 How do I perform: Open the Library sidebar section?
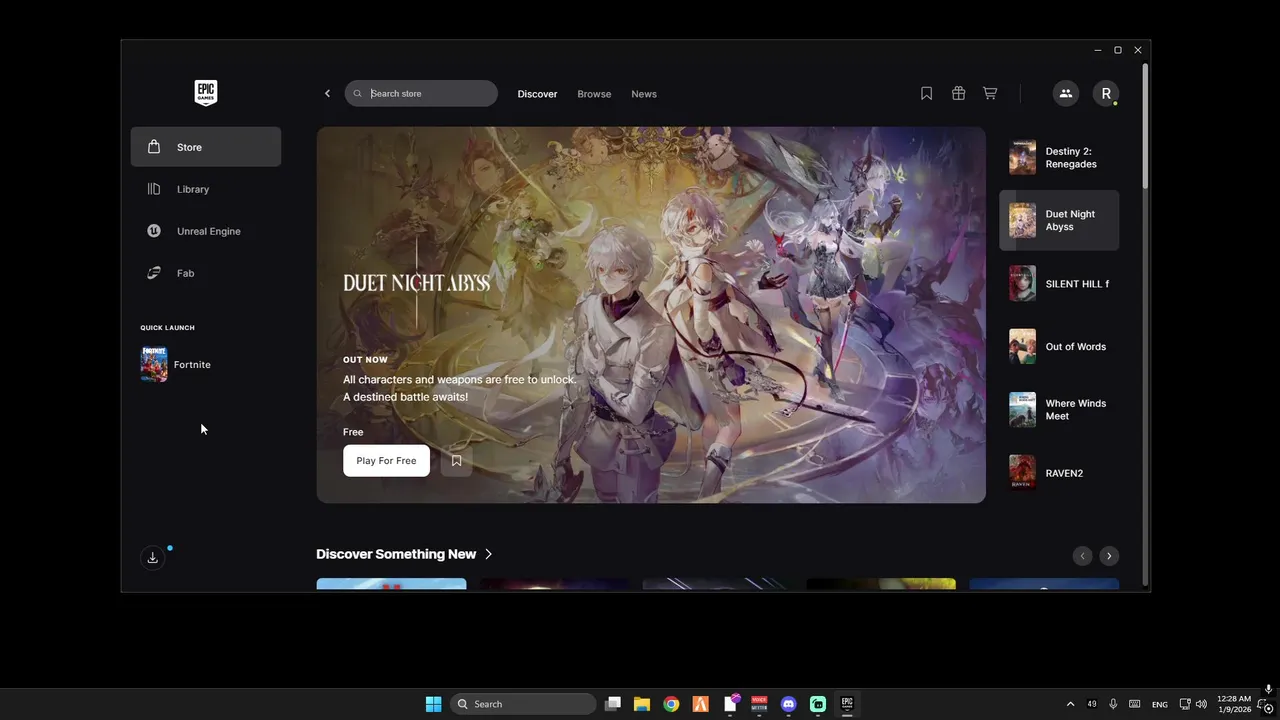[x=206, y=189]
